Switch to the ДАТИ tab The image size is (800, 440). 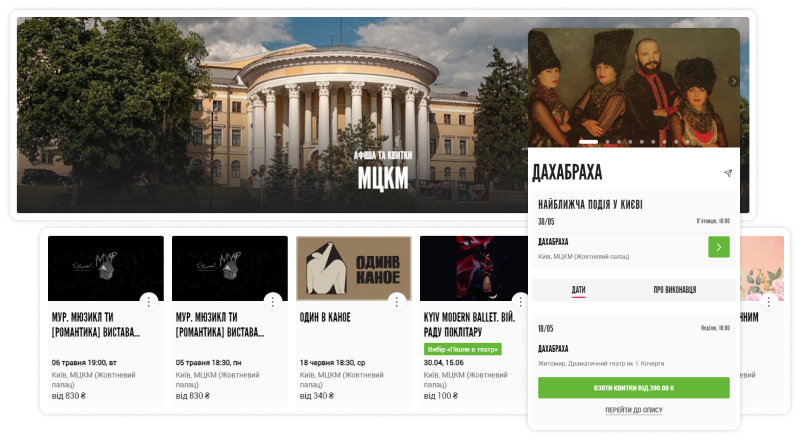pyautogui.click(x=578, y=290)
